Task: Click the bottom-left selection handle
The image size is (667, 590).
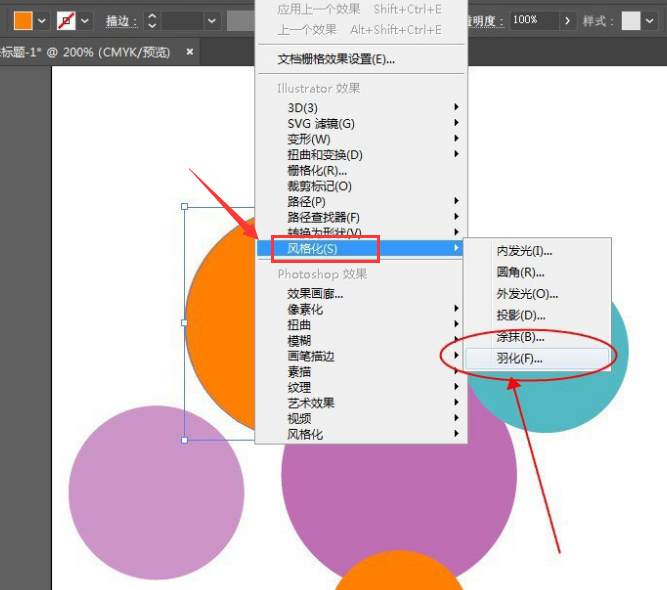Action: tap(185, 440)
